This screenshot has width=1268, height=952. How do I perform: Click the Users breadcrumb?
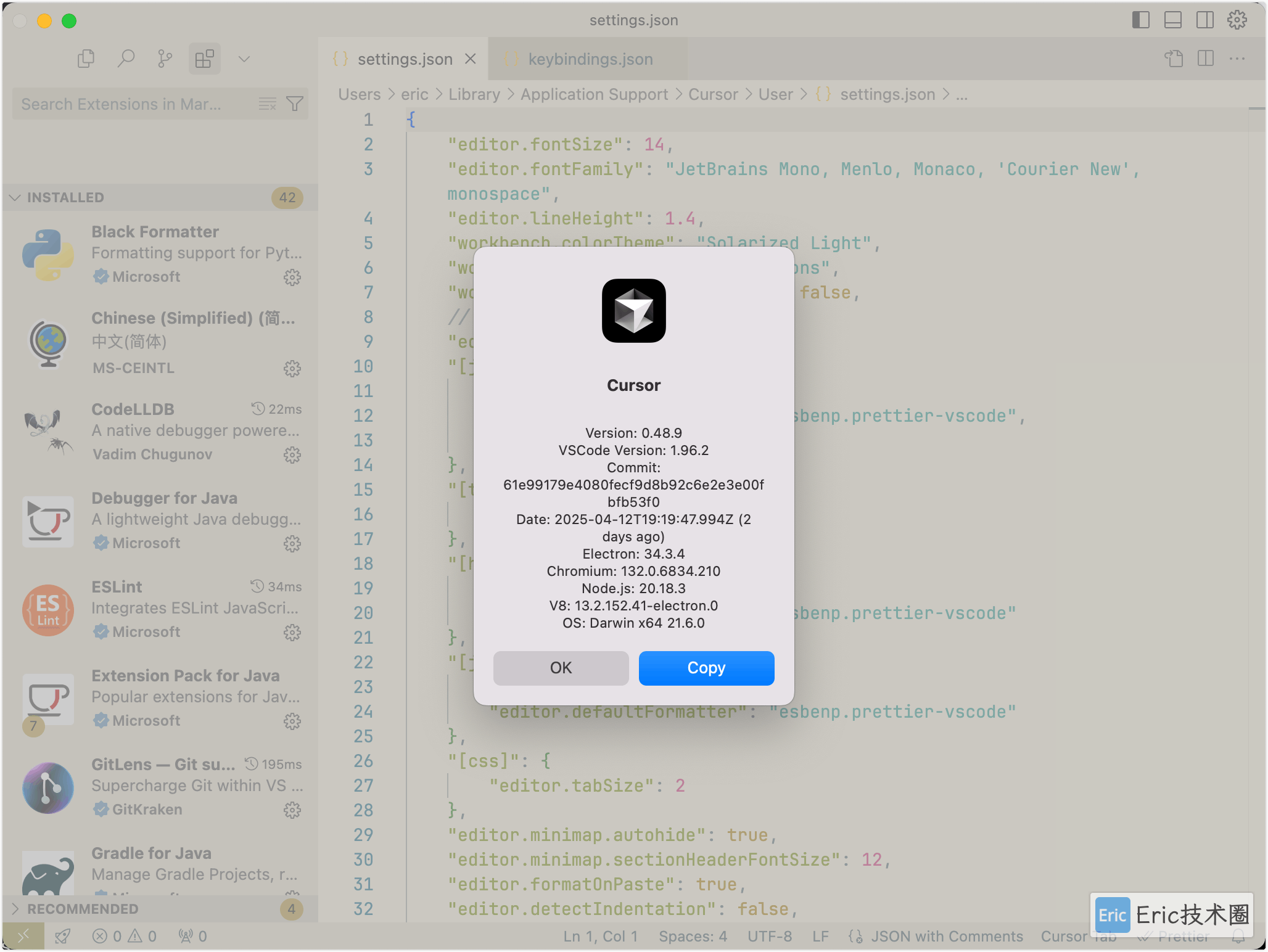click(360, 94)
